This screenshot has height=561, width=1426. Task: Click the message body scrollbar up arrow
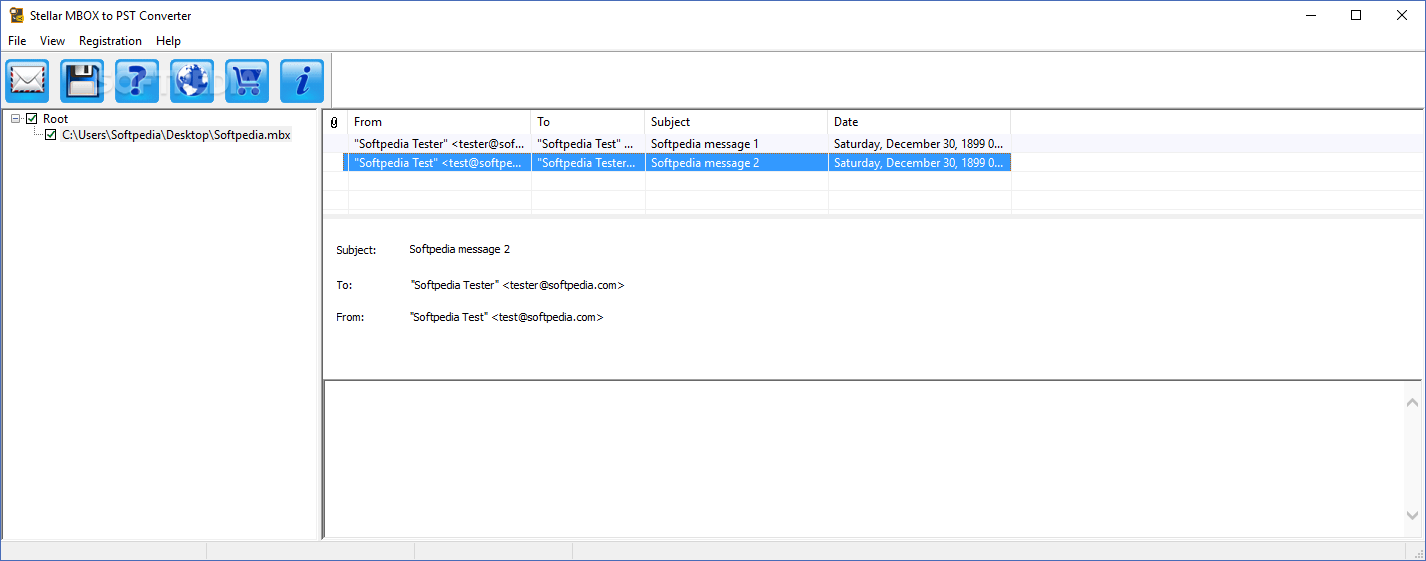1412,403
